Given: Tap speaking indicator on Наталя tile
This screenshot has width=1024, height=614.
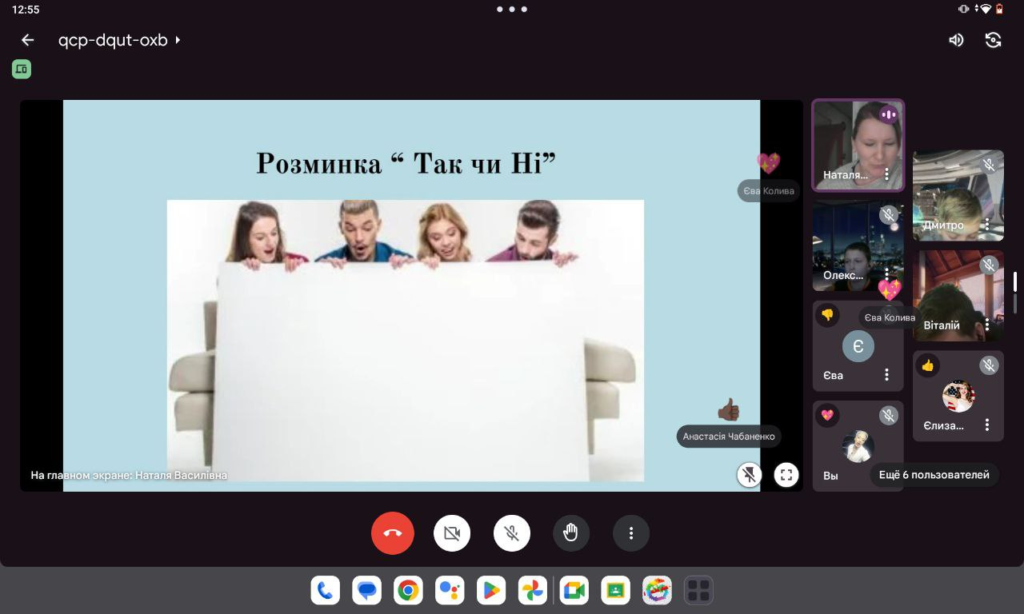Looking at the screenshot, I should pos(888,115).
